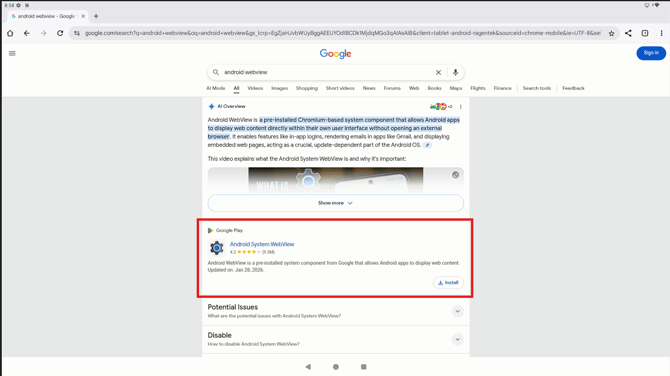Click the link chip after overview text
This screenshot has width=670, height=376.
tap(427, 145)
